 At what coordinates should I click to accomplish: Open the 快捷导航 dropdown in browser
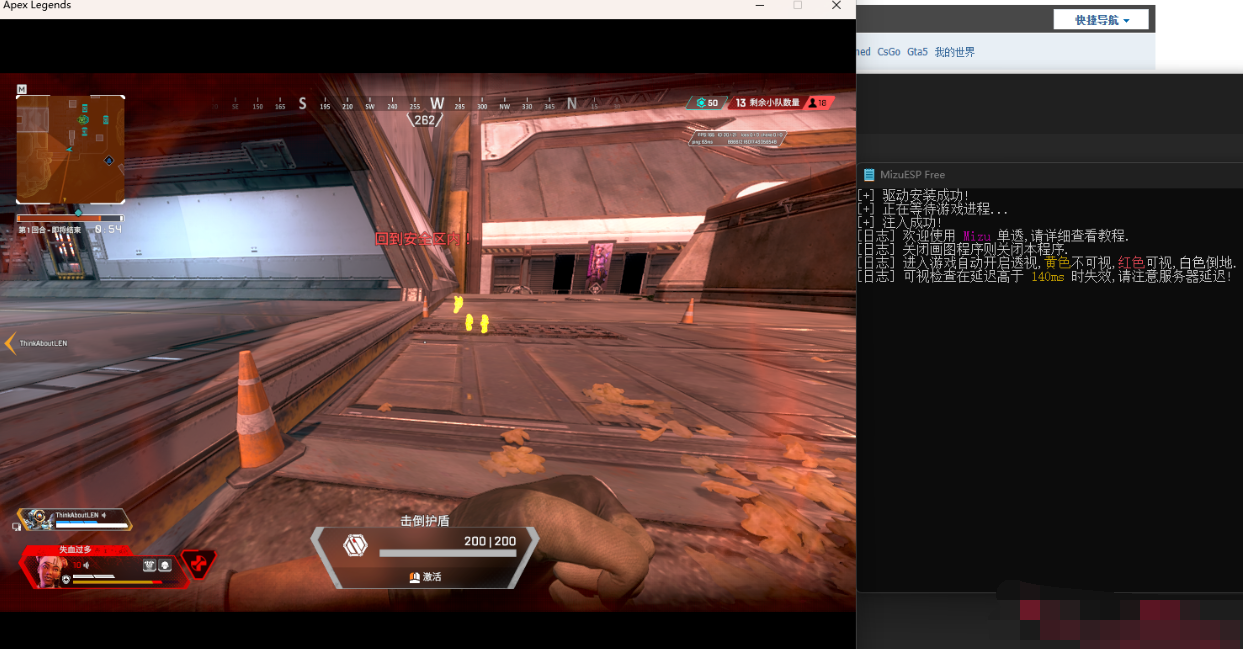click(1101, 20)
